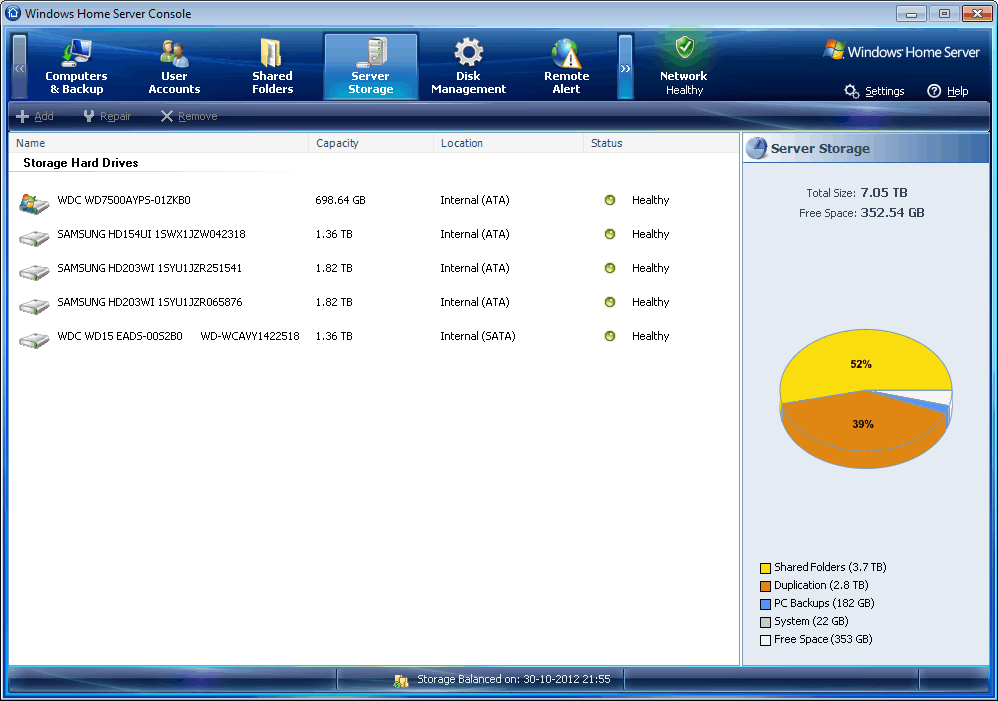This screenshot has width=998, height=701.
Task: Click the Remove toolbar button
Action: coord(189,117)
